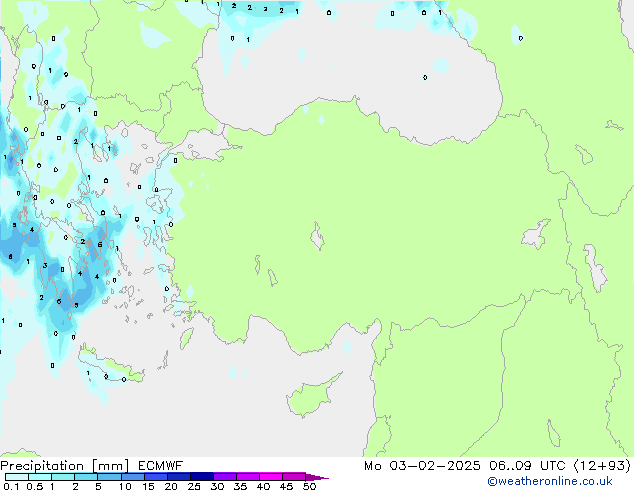
Task: Click the island of Crete on the map
Action: 111,366
